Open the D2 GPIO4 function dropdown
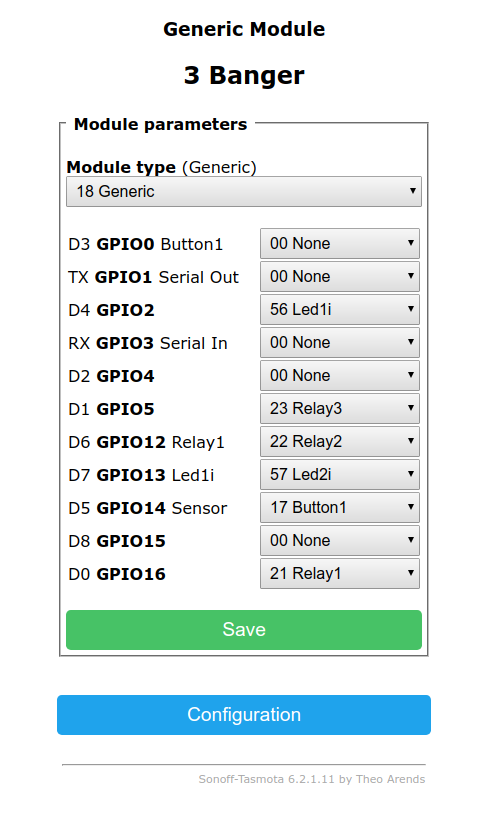Image resolution: width=484 pixels, height=815 pixels. tap(339, 375)
